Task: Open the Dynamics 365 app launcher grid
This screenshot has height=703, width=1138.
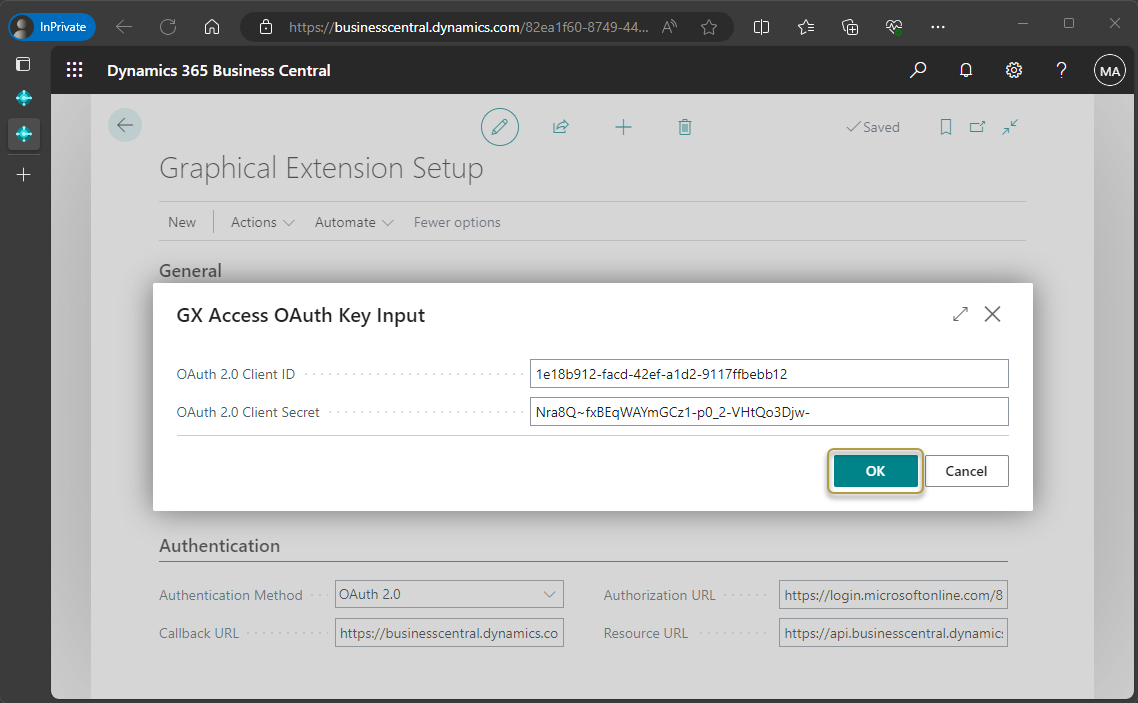Action: [74, 70]
